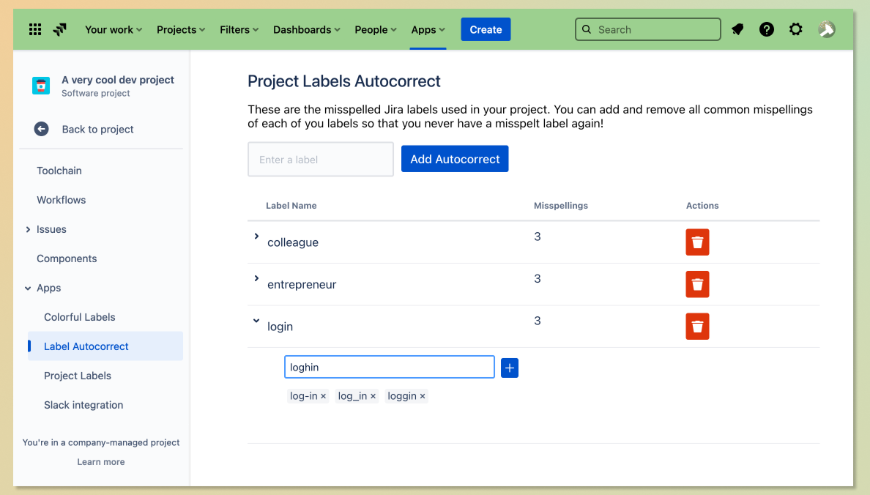Open the app switcher grid icon
The height and width of the screenshot is (495, 870).
tap(35, 30)
